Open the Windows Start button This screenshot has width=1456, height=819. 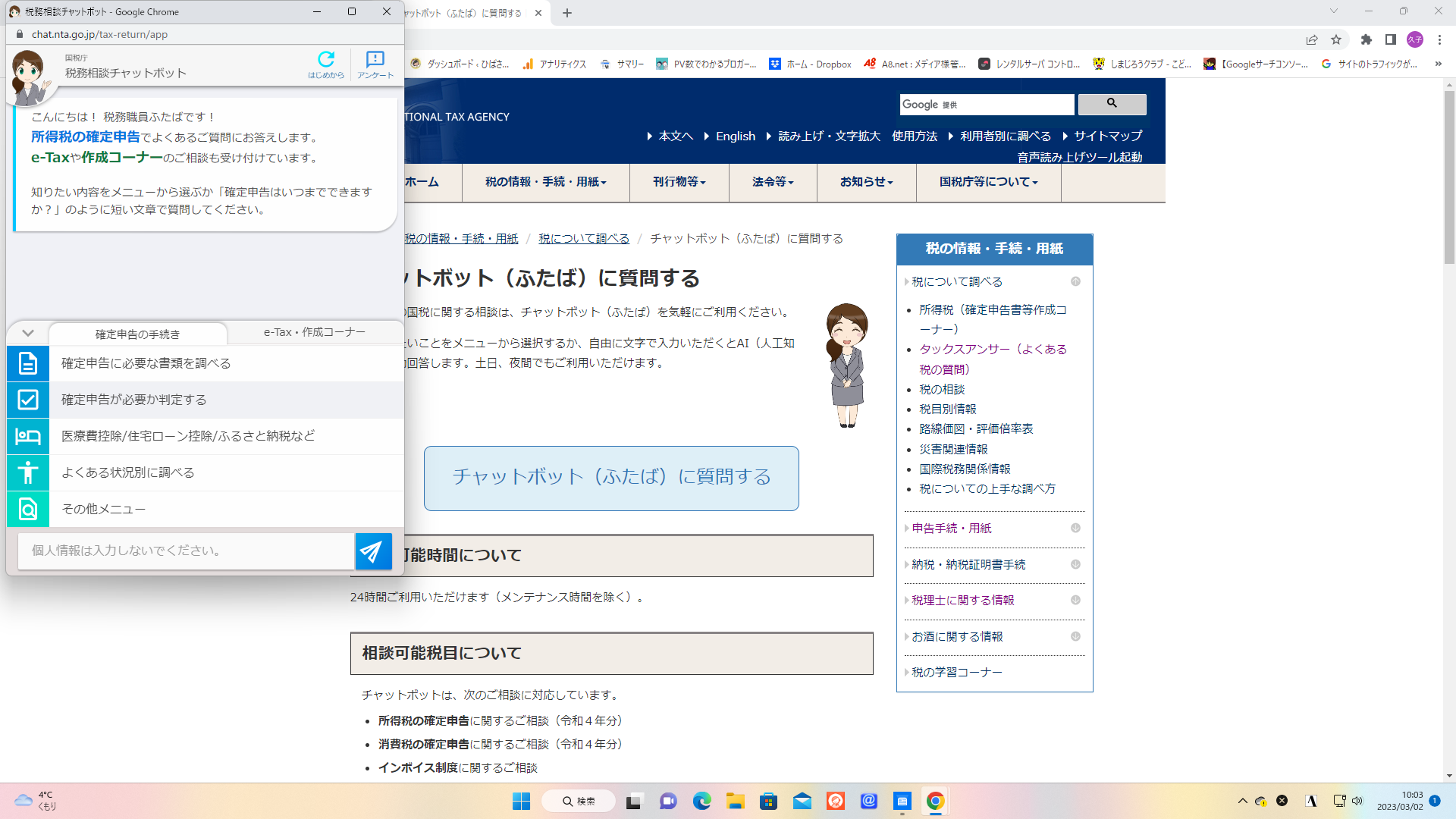pos(522,801)
